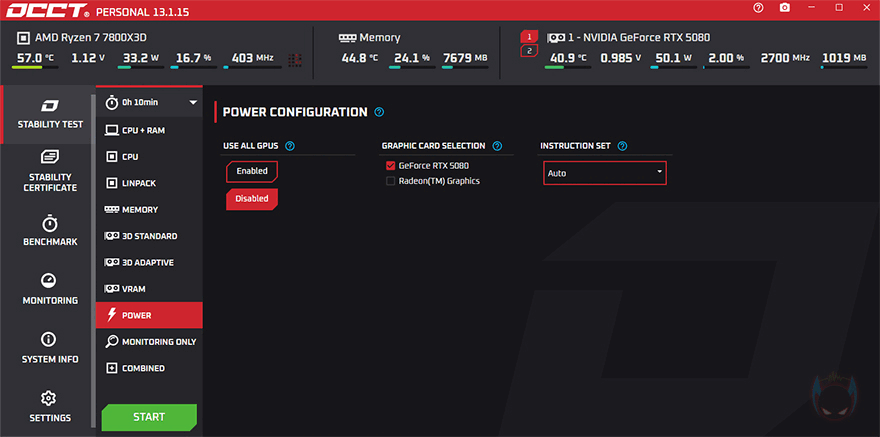Set Use All GPUs to Disabled
Image resolution: width=880 pixels, height=437 pixels.
click(x=252, y=199)
